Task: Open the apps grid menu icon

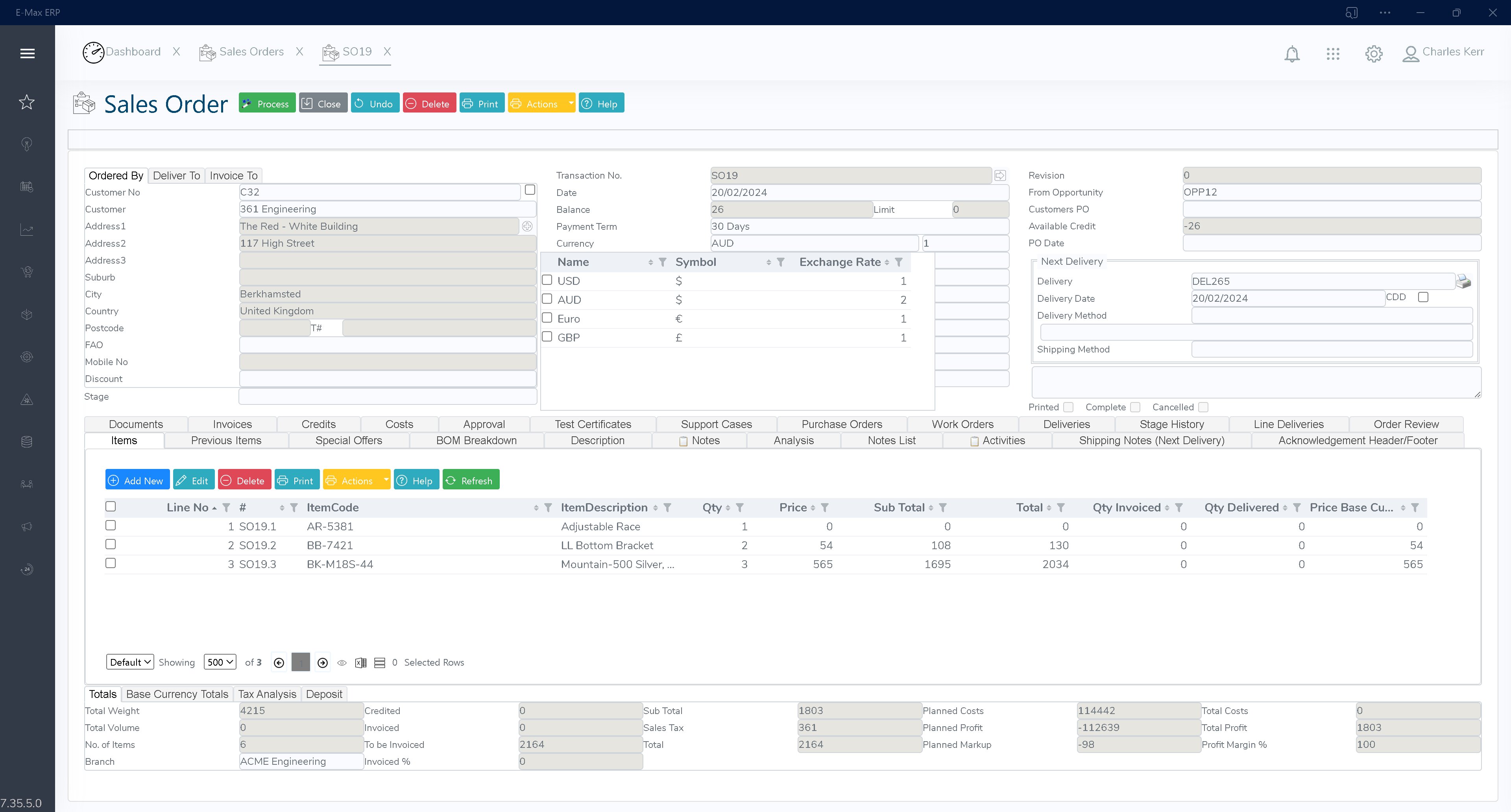Action: pos(1333,54)
